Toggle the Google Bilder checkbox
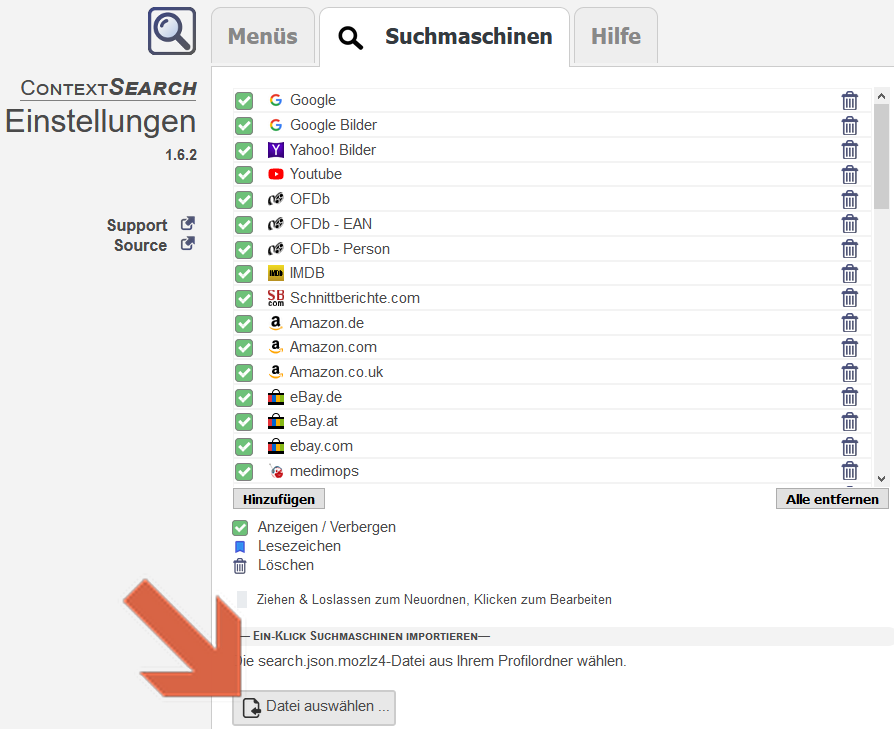 (244, 125)
